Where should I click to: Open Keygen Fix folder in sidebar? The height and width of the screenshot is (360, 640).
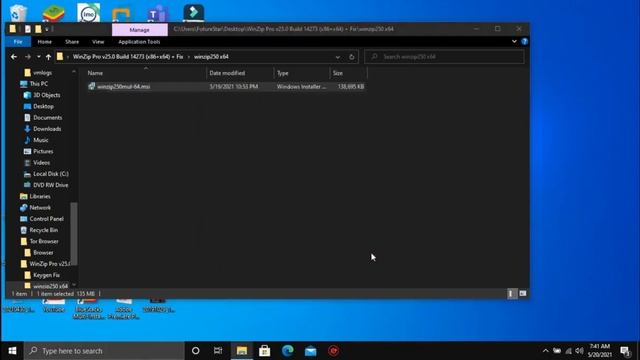point(46,275)
